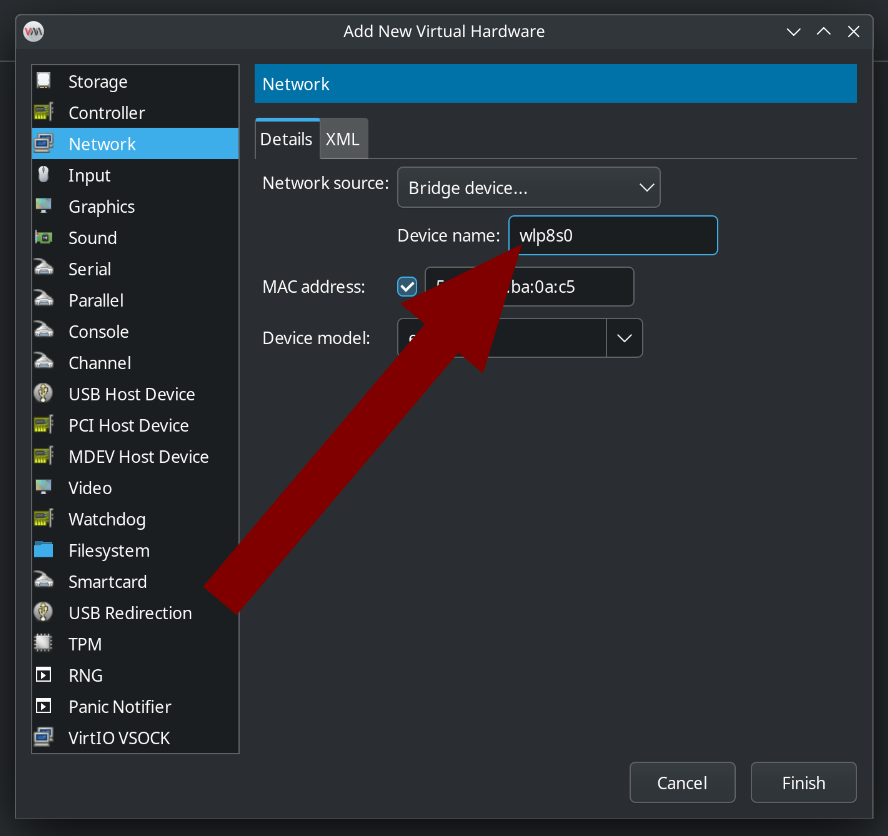Uncheck the MAC address checkbox
Viewport: 888px width, 836px height.
[x=407, y=287]
